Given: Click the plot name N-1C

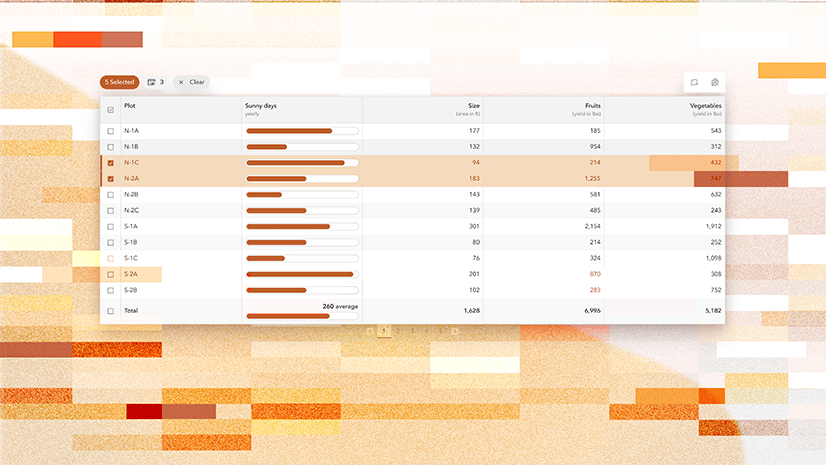Looking at the screenshot, I should point(132,163).
